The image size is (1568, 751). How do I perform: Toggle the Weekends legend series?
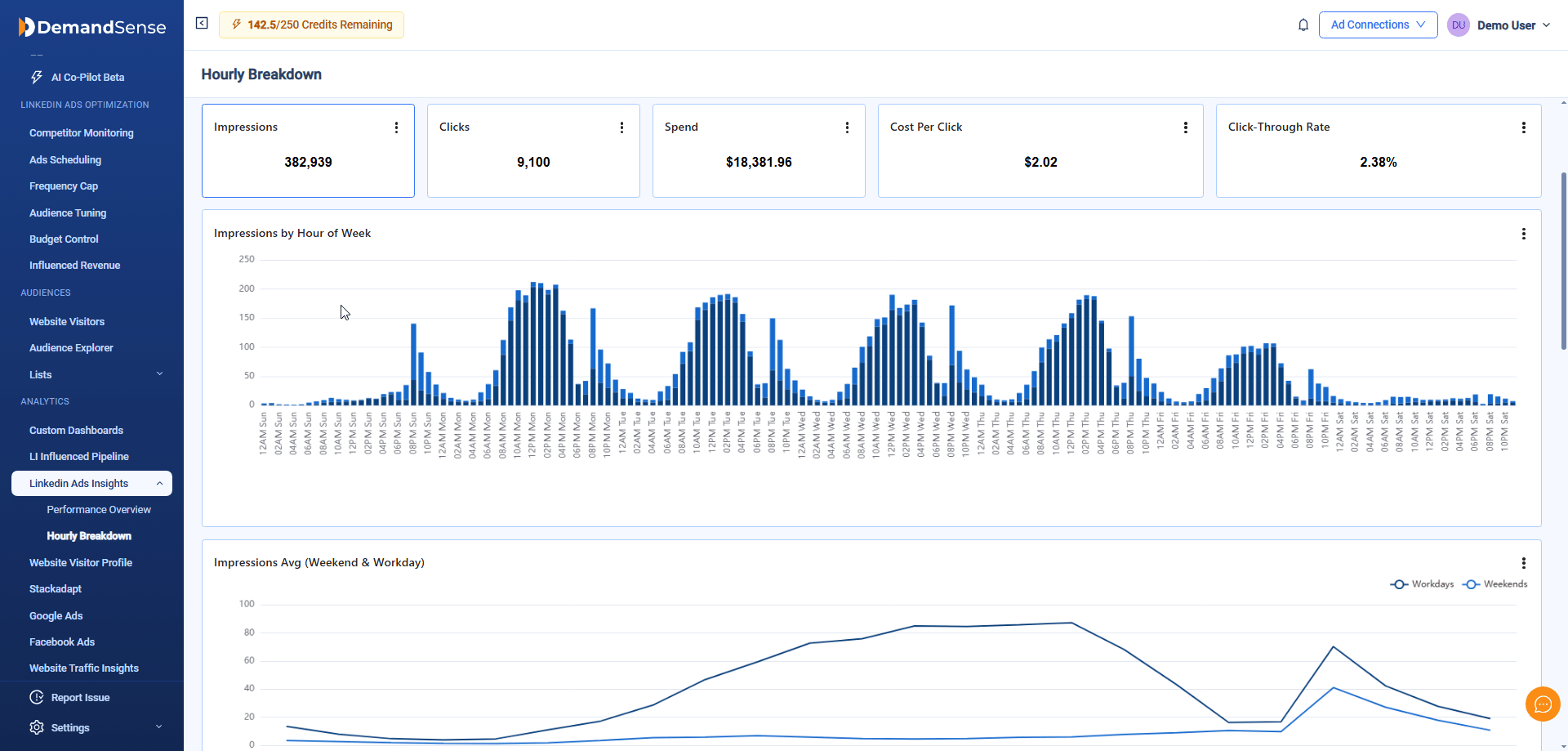tap(1495, 584)
